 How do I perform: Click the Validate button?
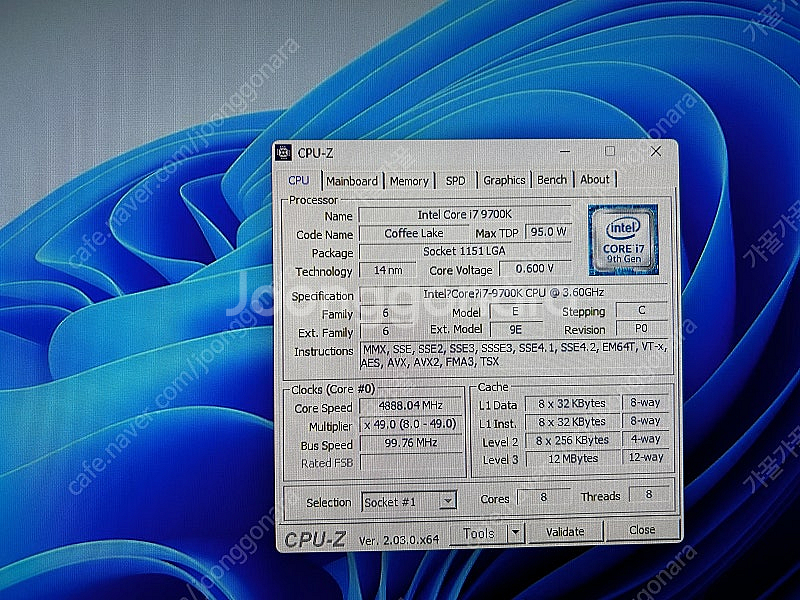[x=565, y=532]
